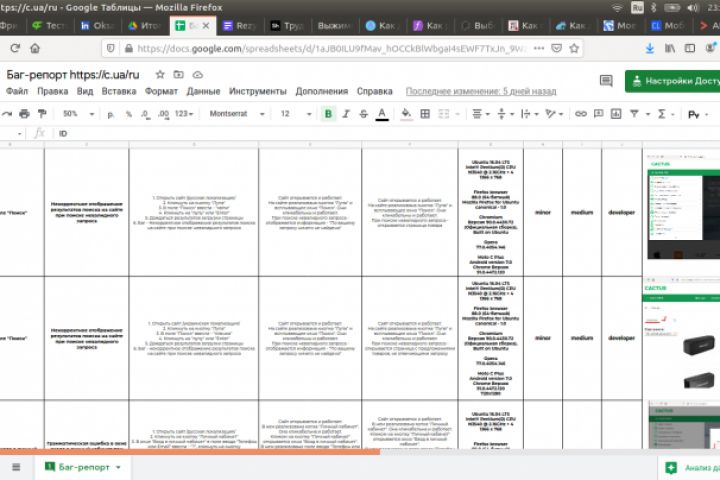The image size is (720, 480).
Task: Click the filter icon
Action: click(x=634, y=113)
